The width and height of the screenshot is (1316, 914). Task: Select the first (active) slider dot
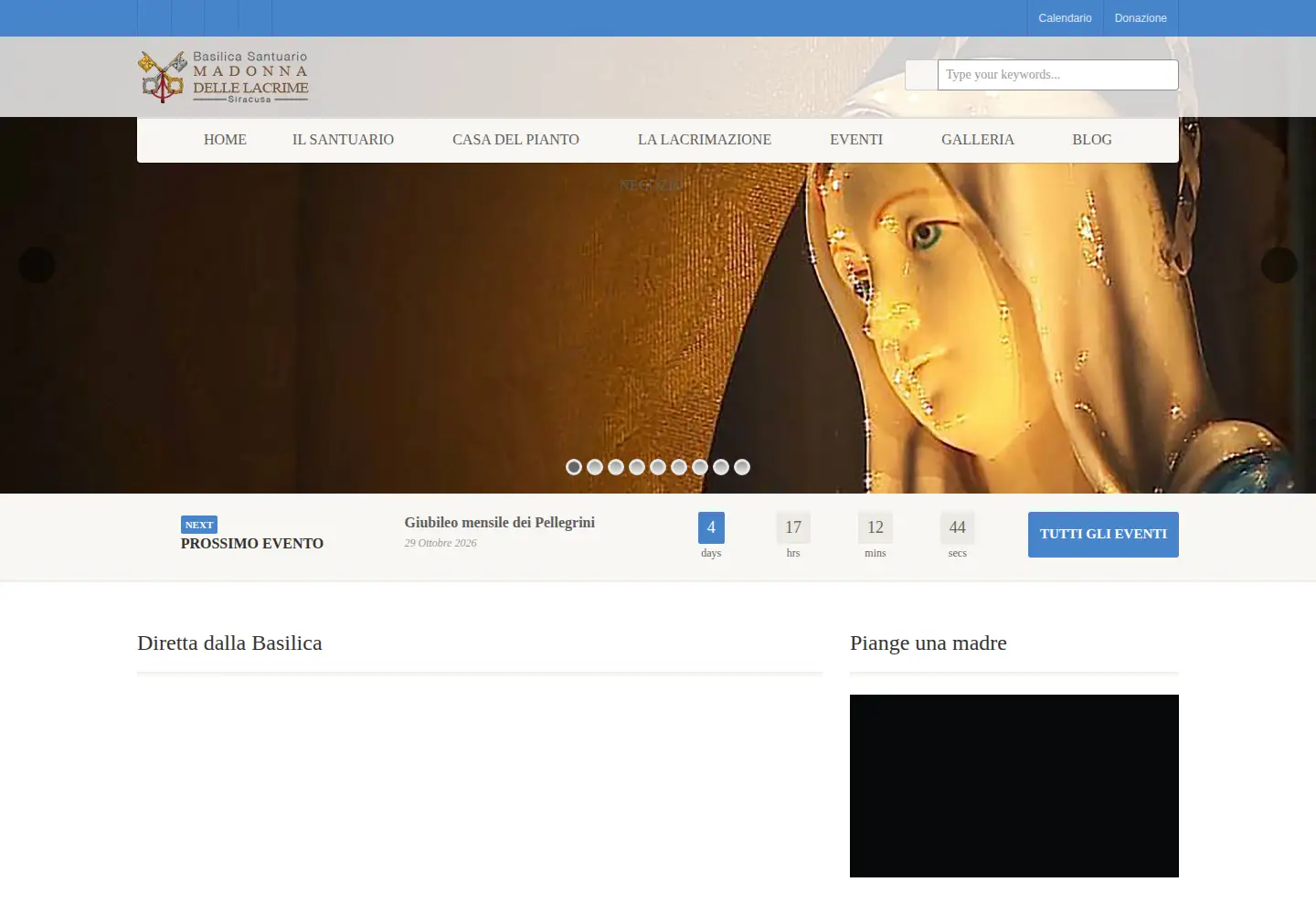[574, 467]
